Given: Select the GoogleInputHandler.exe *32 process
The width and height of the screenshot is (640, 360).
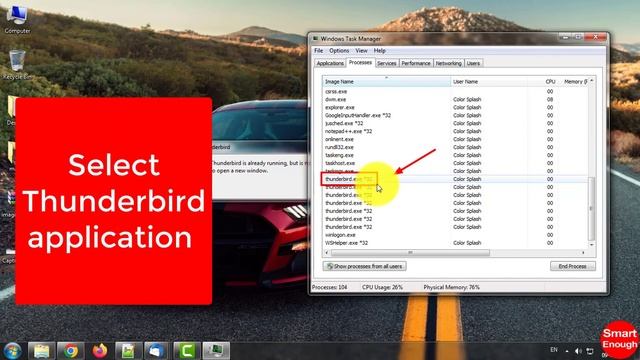Looking at the screenshot, I should click(455, 115).
